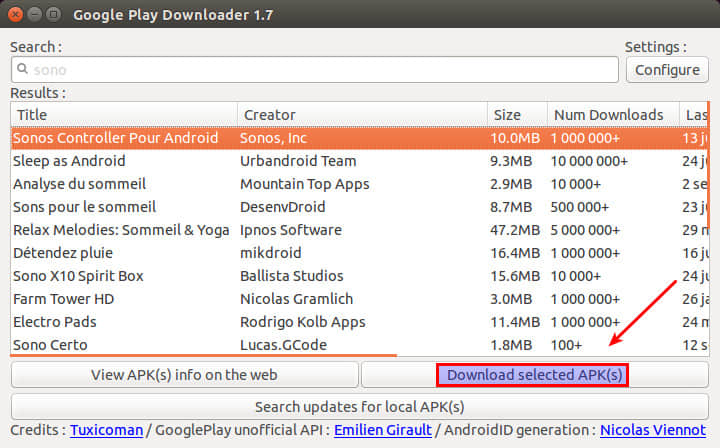Select Sonos Controller Pour Android row
The height and width of the screenshot is (448, 720).
pyautogui.click(x=360, y=138)
